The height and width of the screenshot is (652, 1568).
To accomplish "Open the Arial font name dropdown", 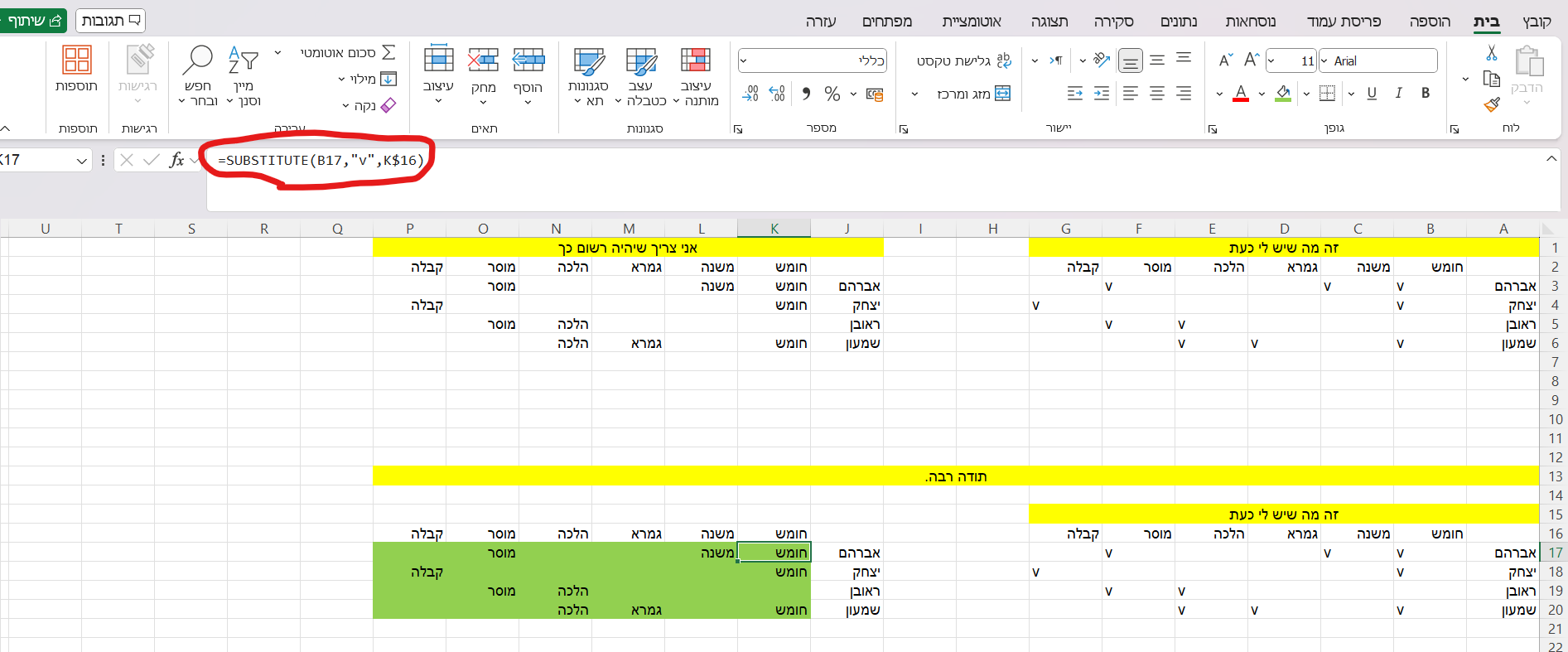I will 1324,60.
